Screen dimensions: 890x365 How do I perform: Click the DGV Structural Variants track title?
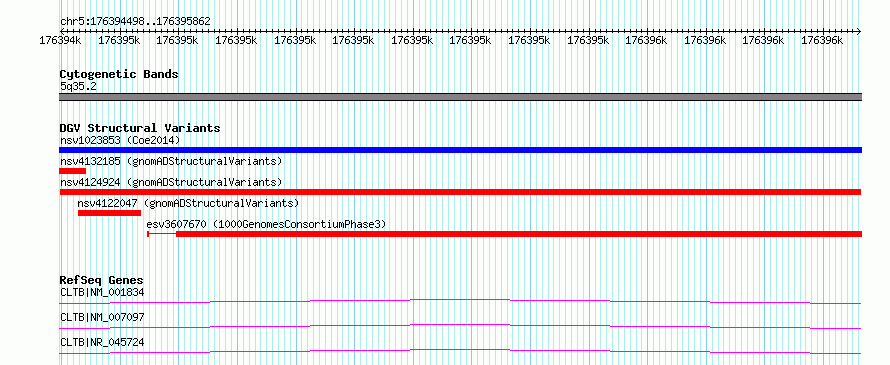coord(140,128)
